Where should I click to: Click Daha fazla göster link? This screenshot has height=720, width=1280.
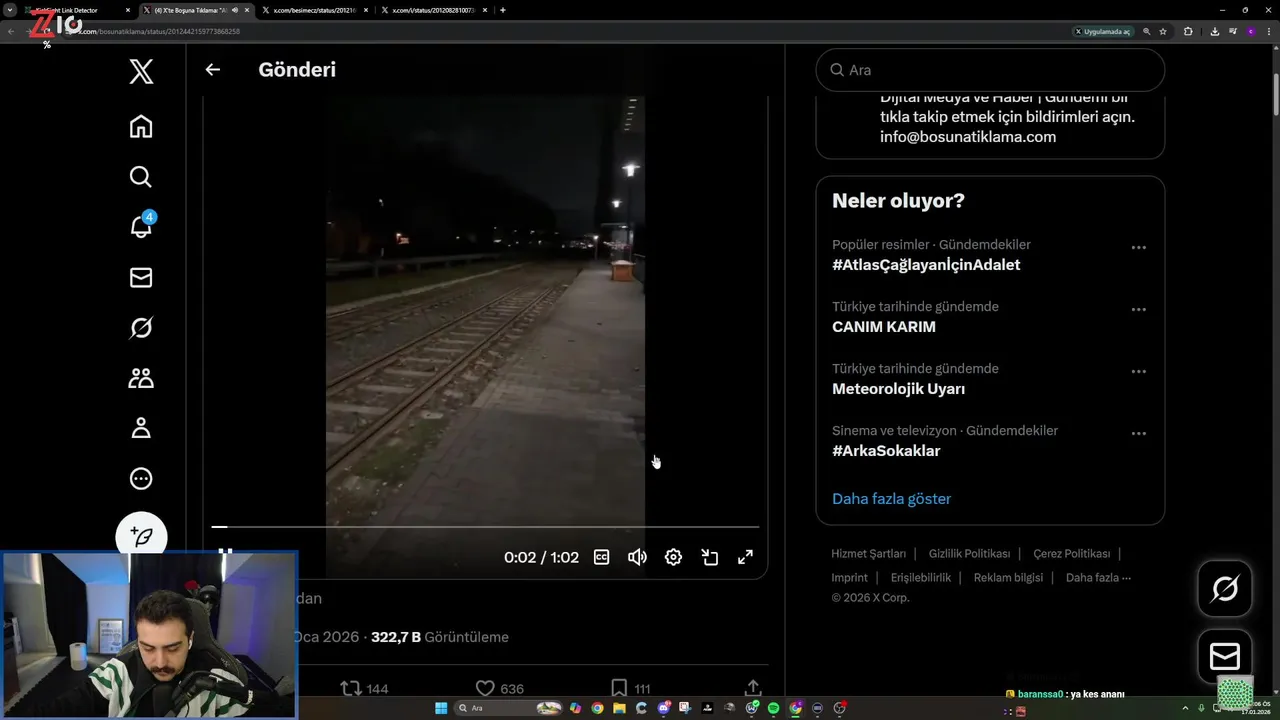891,499
